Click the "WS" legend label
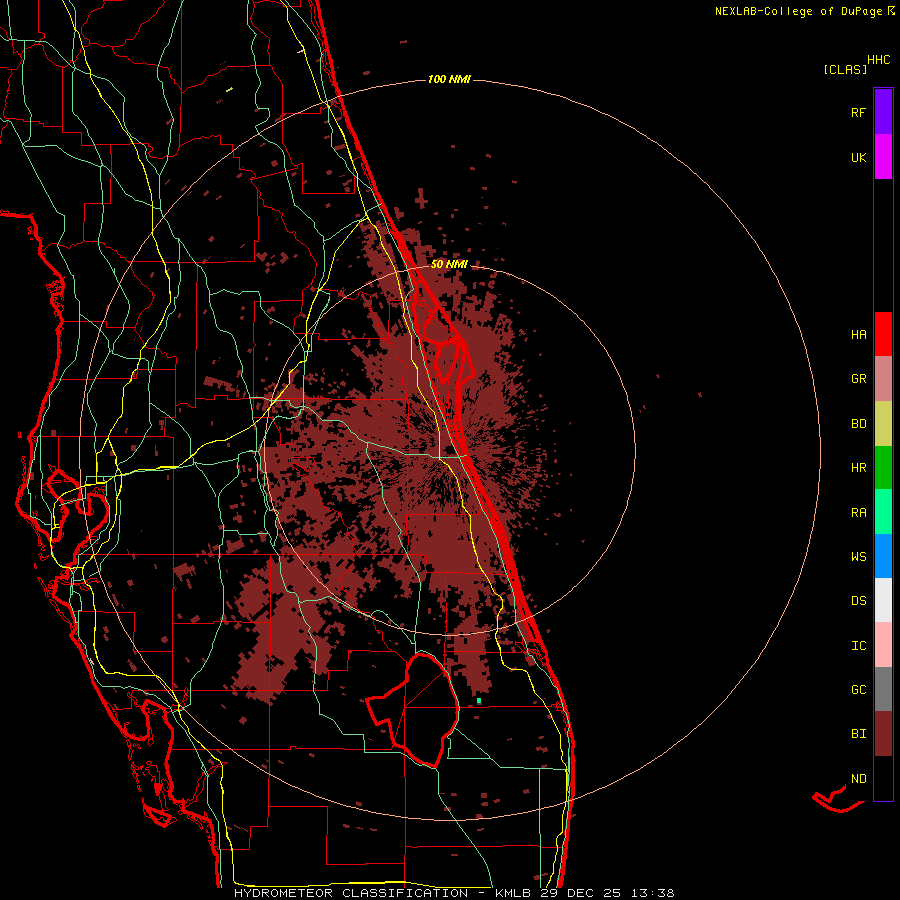 [858, 557]
